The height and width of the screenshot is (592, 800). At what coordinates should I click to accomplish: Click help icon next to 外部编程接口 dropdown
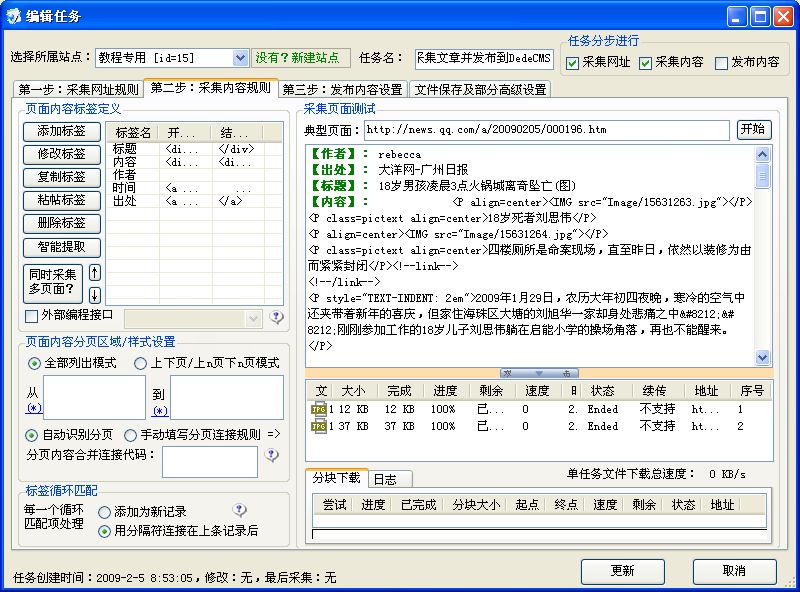(277, 317)
